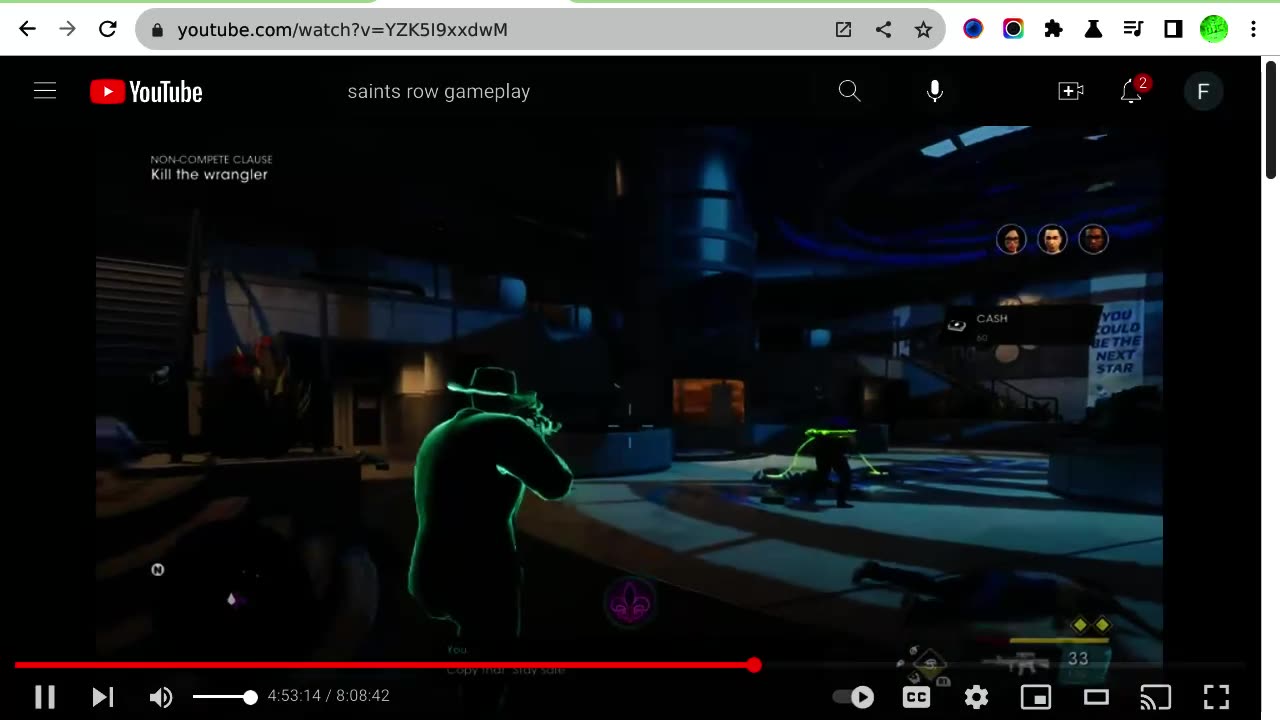
Task: Pause the video
Action: [45, 697]
